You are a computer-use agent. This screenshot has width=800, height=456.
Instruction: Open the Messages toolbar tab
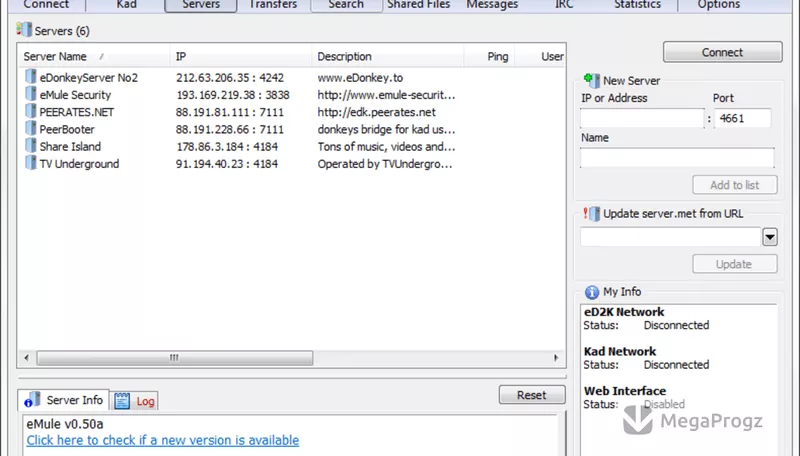pyautogui.click(x=492, y=5)
